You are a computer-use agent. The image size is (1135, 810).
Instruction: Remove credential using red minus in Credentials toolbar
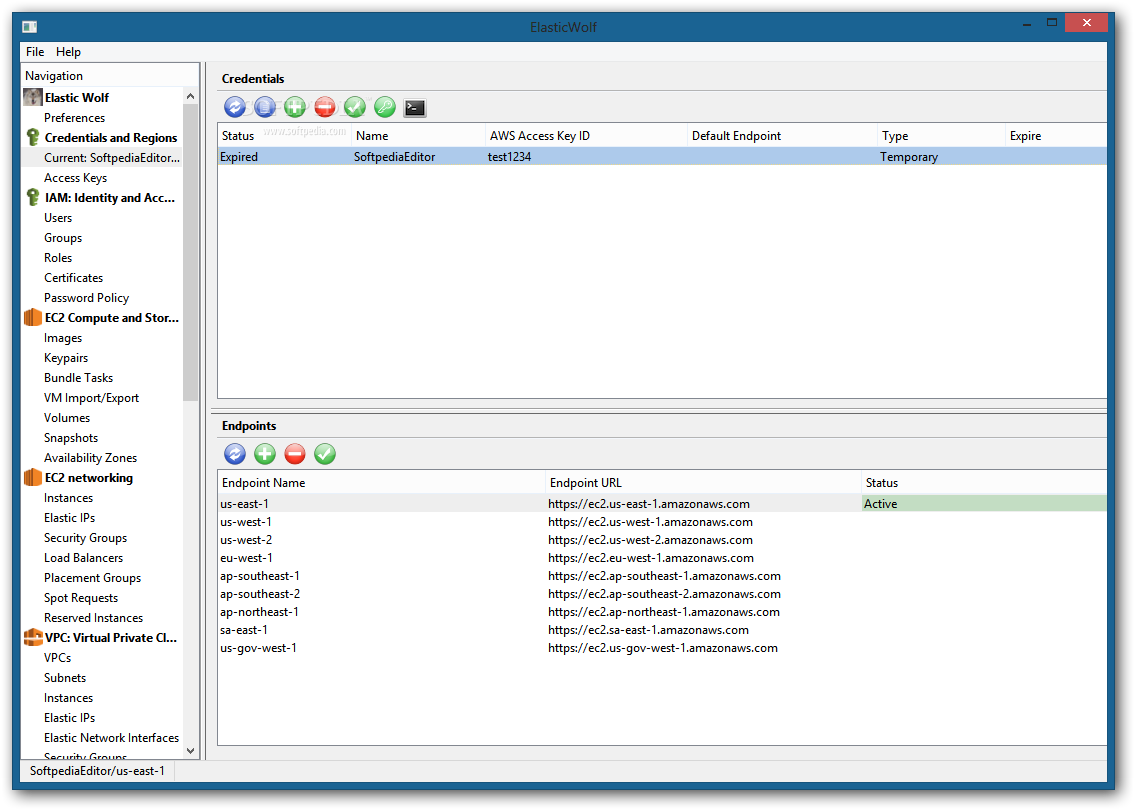click(325, 107)
